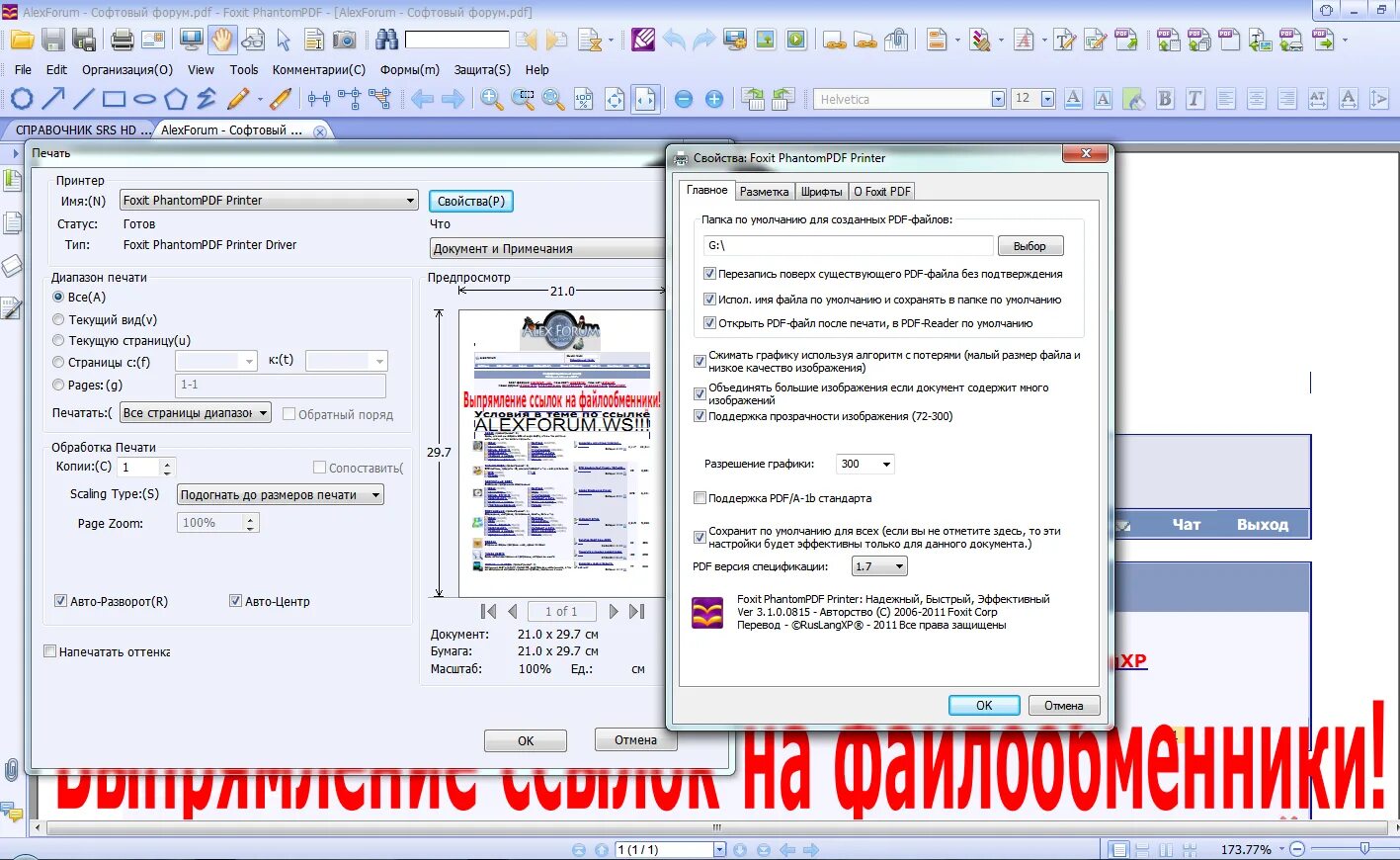Click Отмена in the Печать dialog

coord(635,739)
